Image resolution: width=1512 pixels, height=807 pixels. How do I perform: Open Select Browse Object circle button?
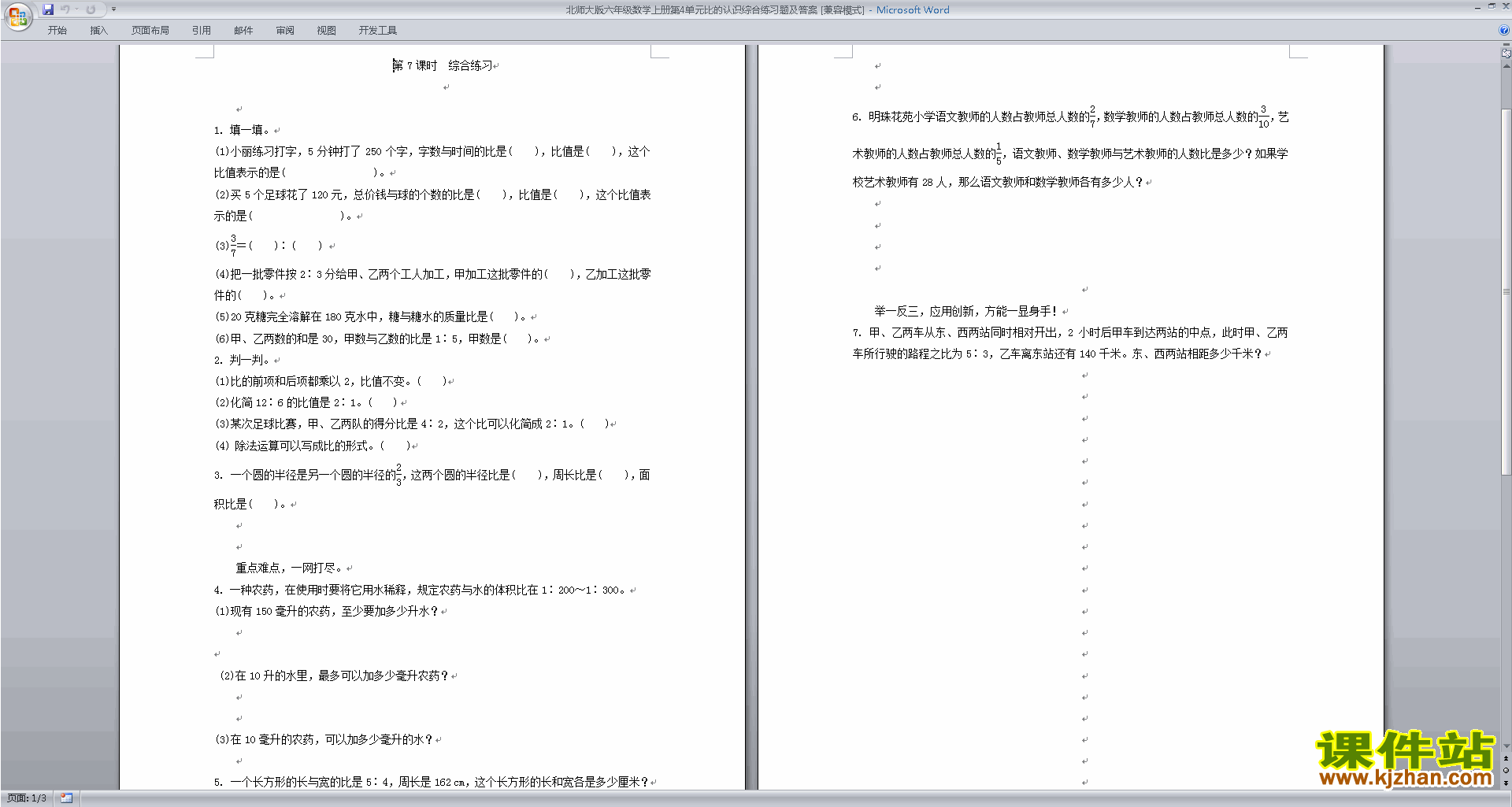click(x=1506, y=770)
